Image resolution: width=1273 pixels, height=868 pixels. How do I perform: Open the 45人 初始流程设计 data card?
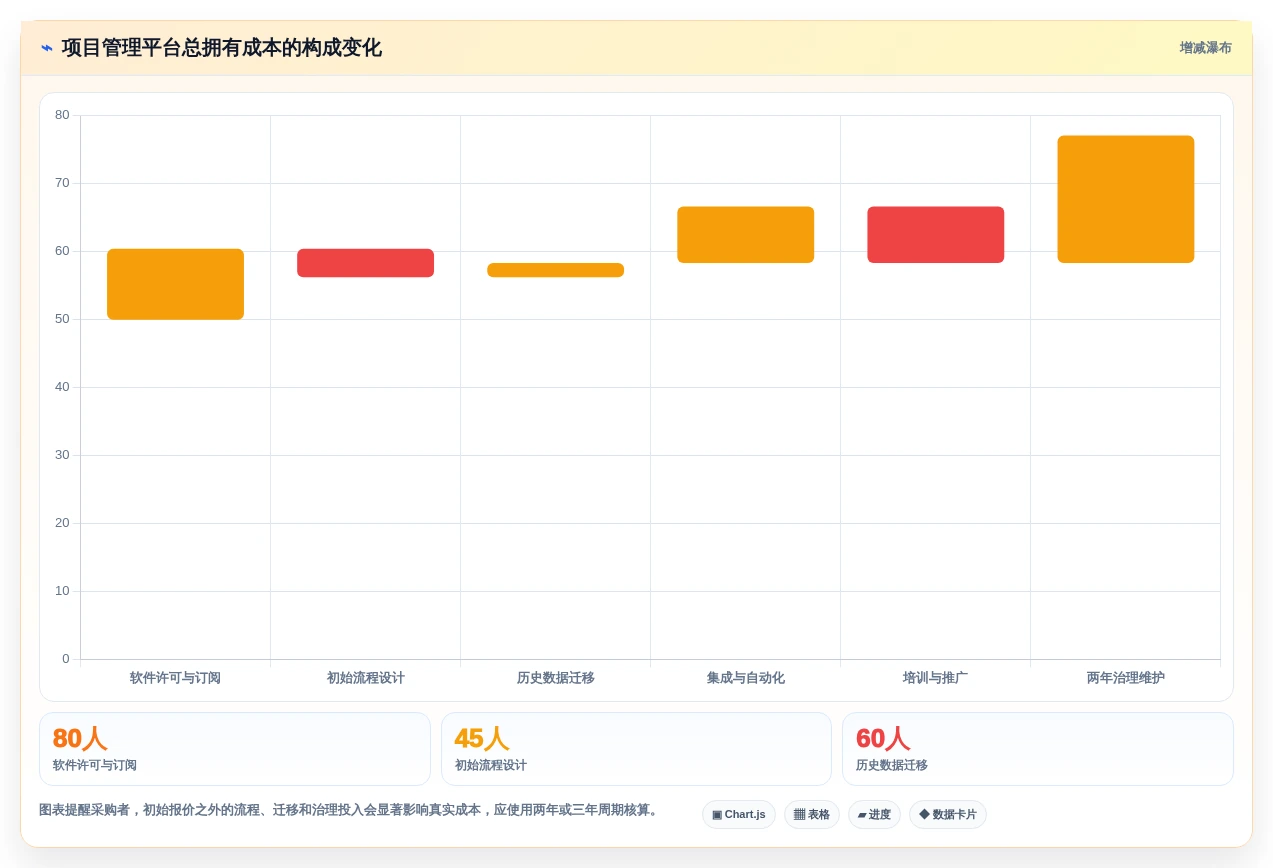point(636,749)
